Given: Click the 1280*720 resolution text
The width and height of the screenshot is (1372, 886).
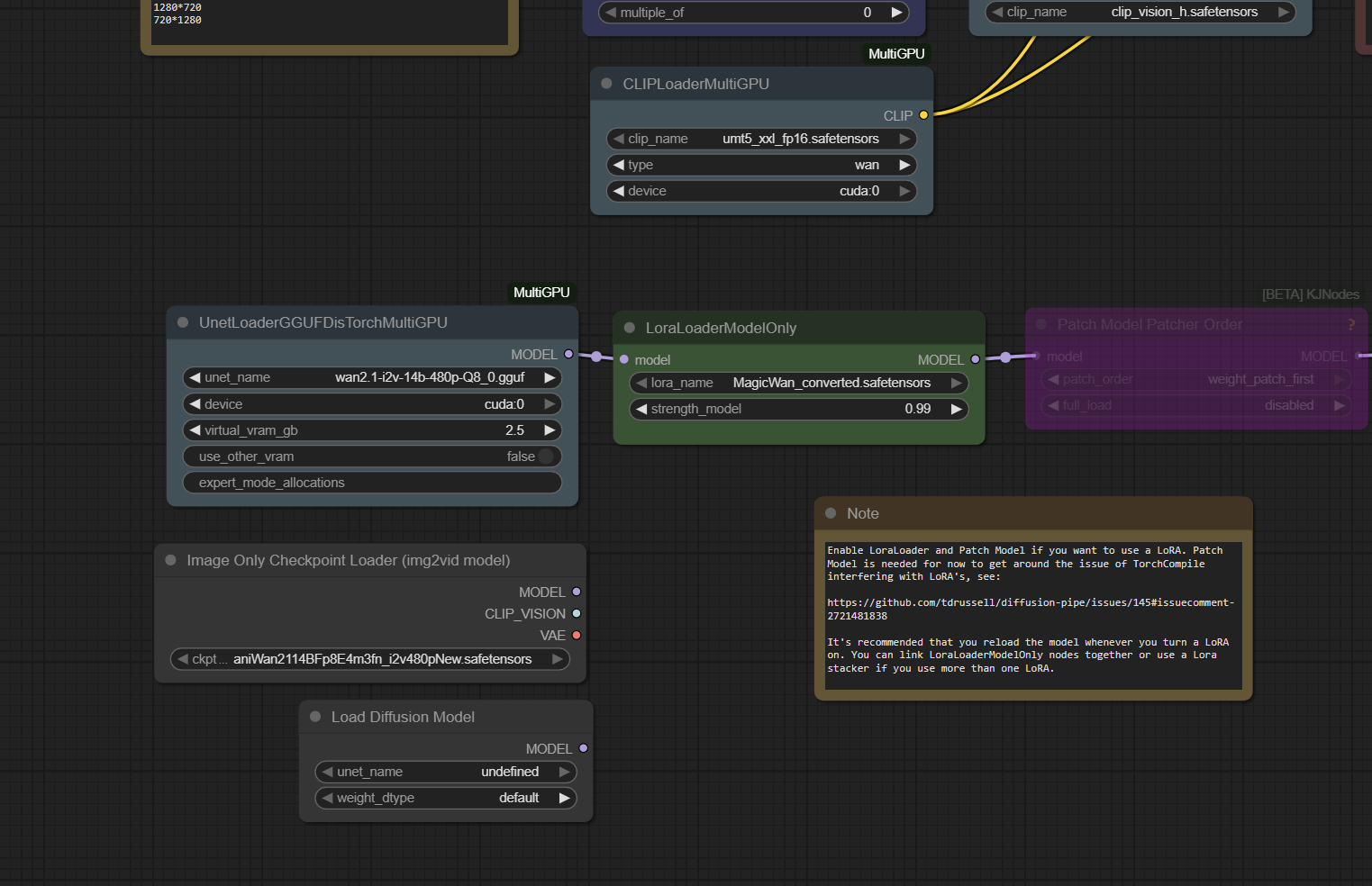Looking at the screenshot, I should tap(177, 7).
